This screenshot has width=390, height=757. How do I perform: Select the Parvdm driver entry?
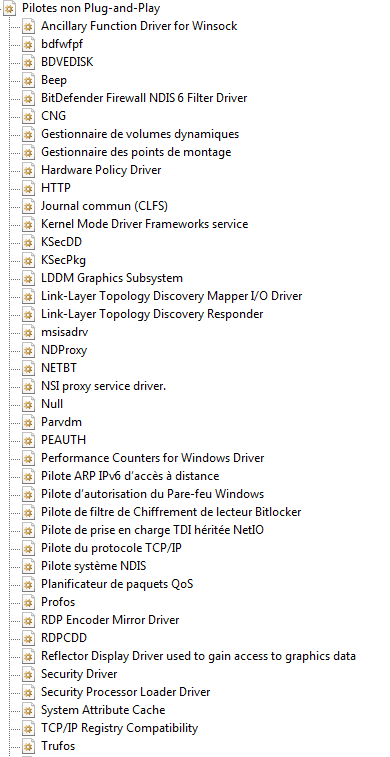[61, 422]
